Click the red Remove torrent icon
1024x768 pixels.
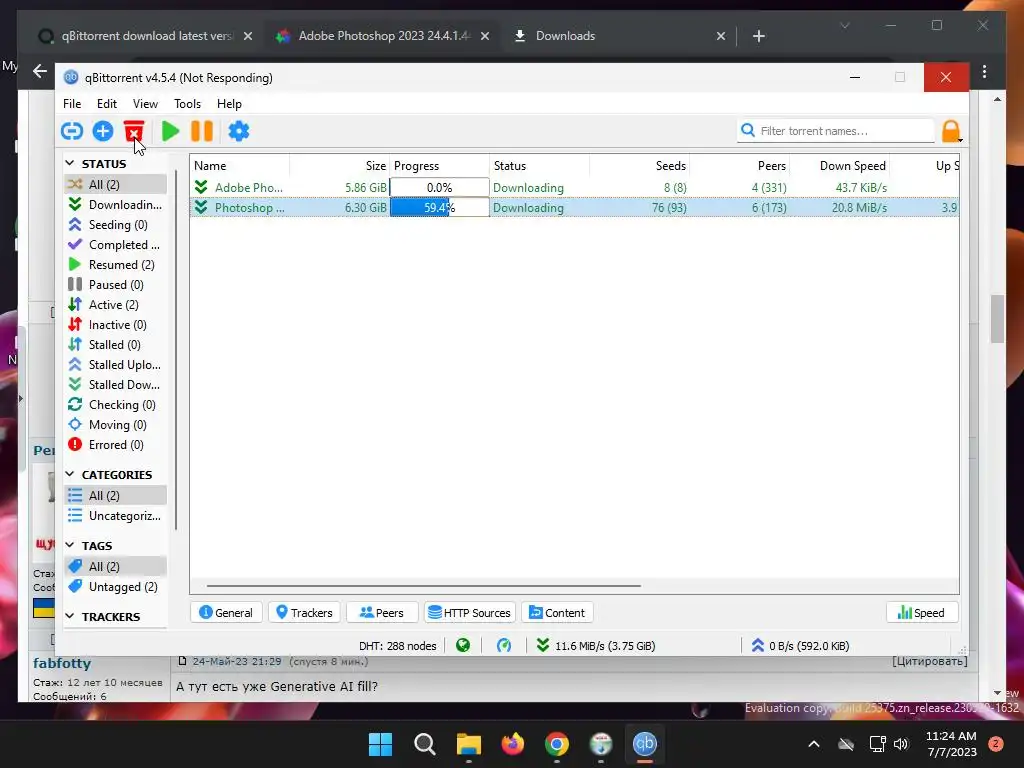[134, 131]
